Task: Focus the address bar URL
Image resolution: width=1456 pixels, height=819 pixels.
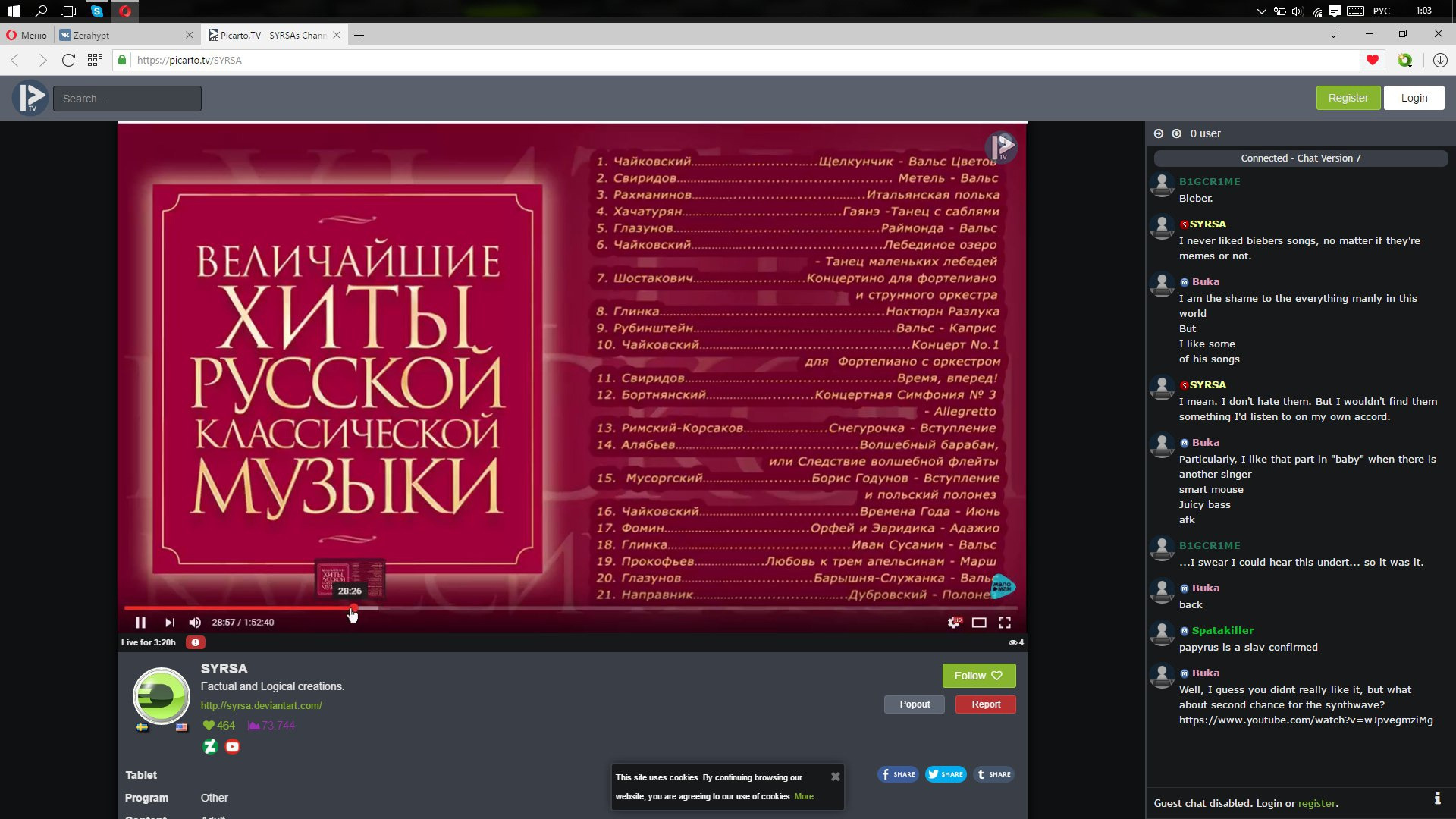Action: click(743, 60)
